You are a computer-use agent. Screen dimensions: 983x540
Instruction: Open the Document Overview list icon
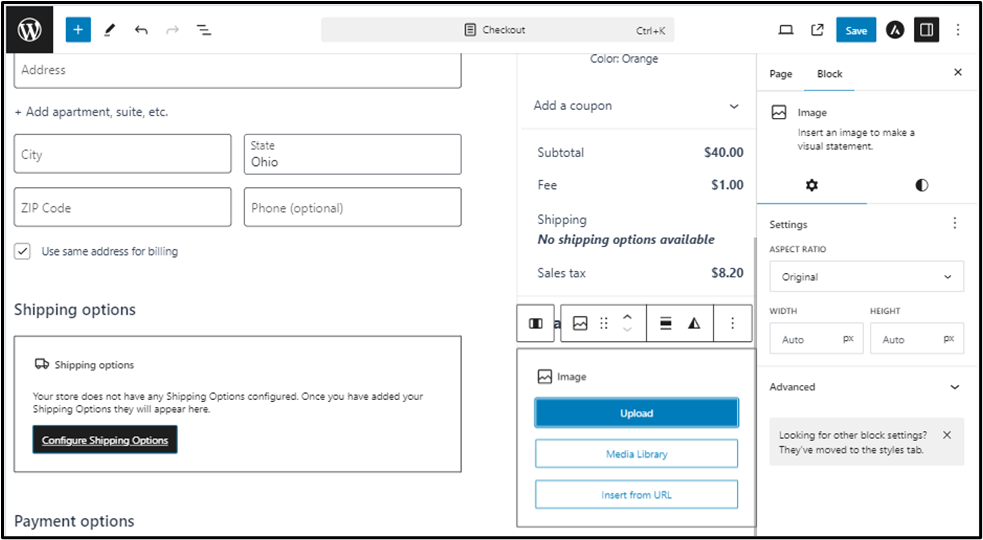pos(204,30)
